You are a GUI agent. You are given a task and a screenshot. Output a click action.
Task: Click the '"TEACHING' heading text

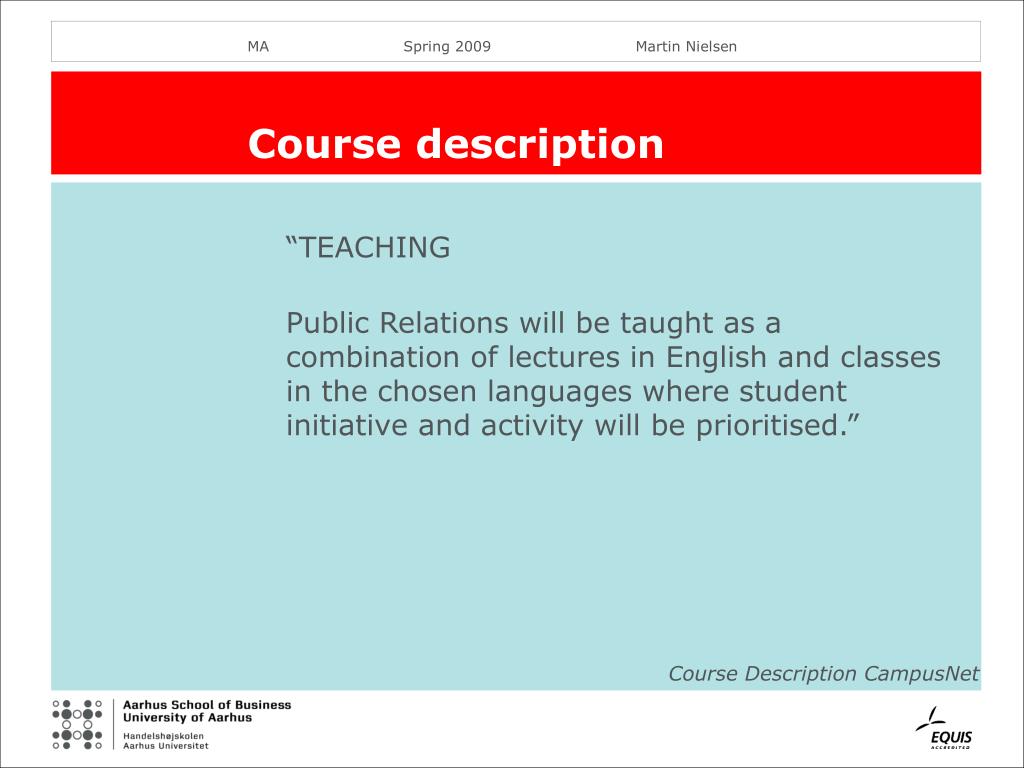(x=368, y=248)
